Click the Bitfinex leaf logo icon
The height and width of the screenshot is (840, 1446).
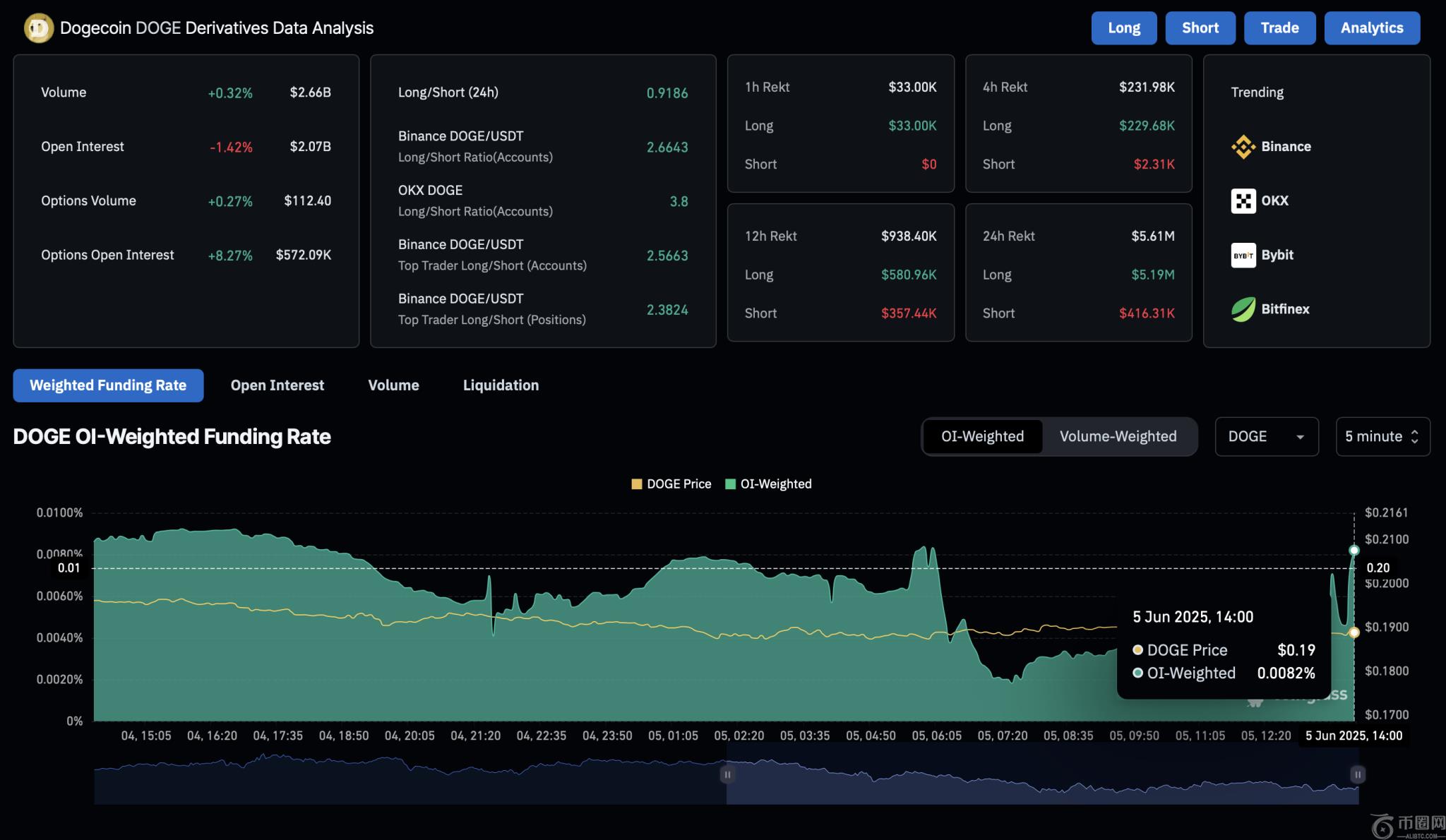pyautogui.click(x=1243, y=309)
